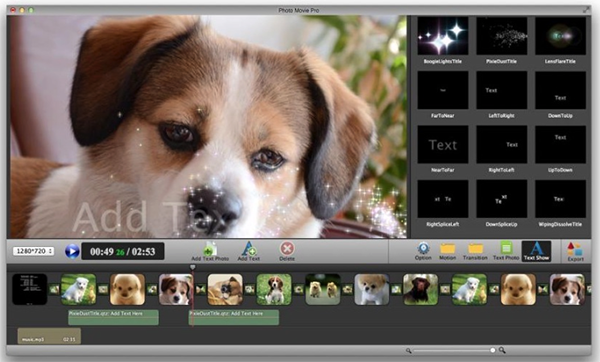Select the chocolate Labrador puppy photo
600x362 pixels.
[x=421, y=289]
